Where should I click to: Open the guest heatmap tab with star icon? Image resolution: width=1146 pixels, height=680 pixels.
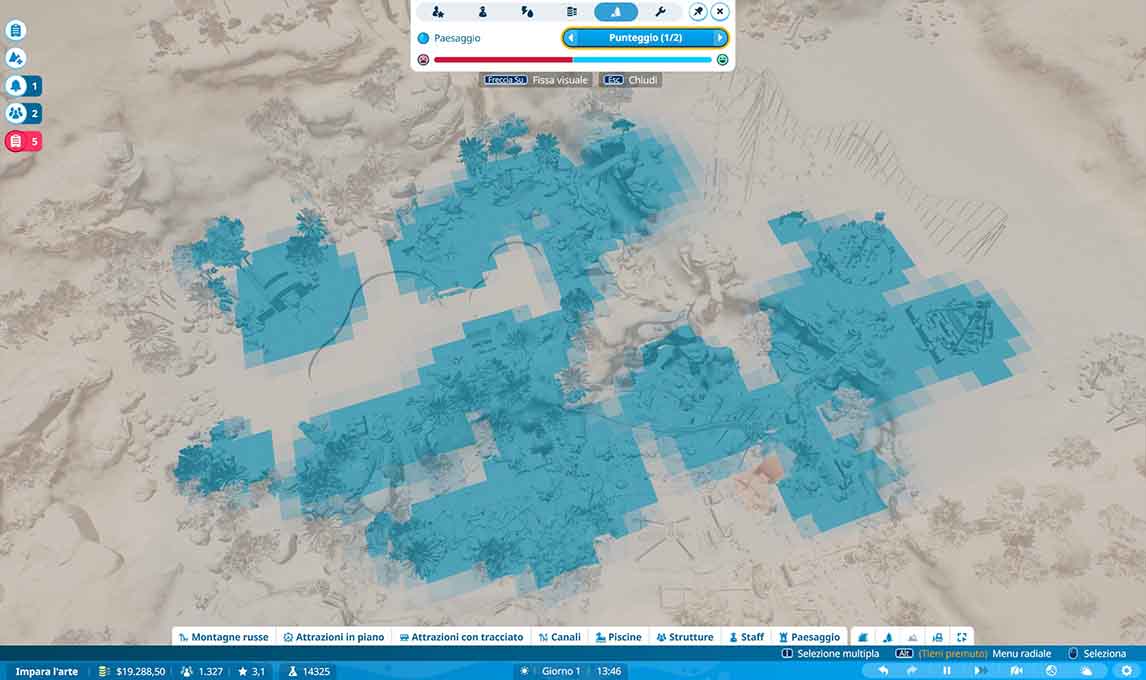[x=438, y=12]
